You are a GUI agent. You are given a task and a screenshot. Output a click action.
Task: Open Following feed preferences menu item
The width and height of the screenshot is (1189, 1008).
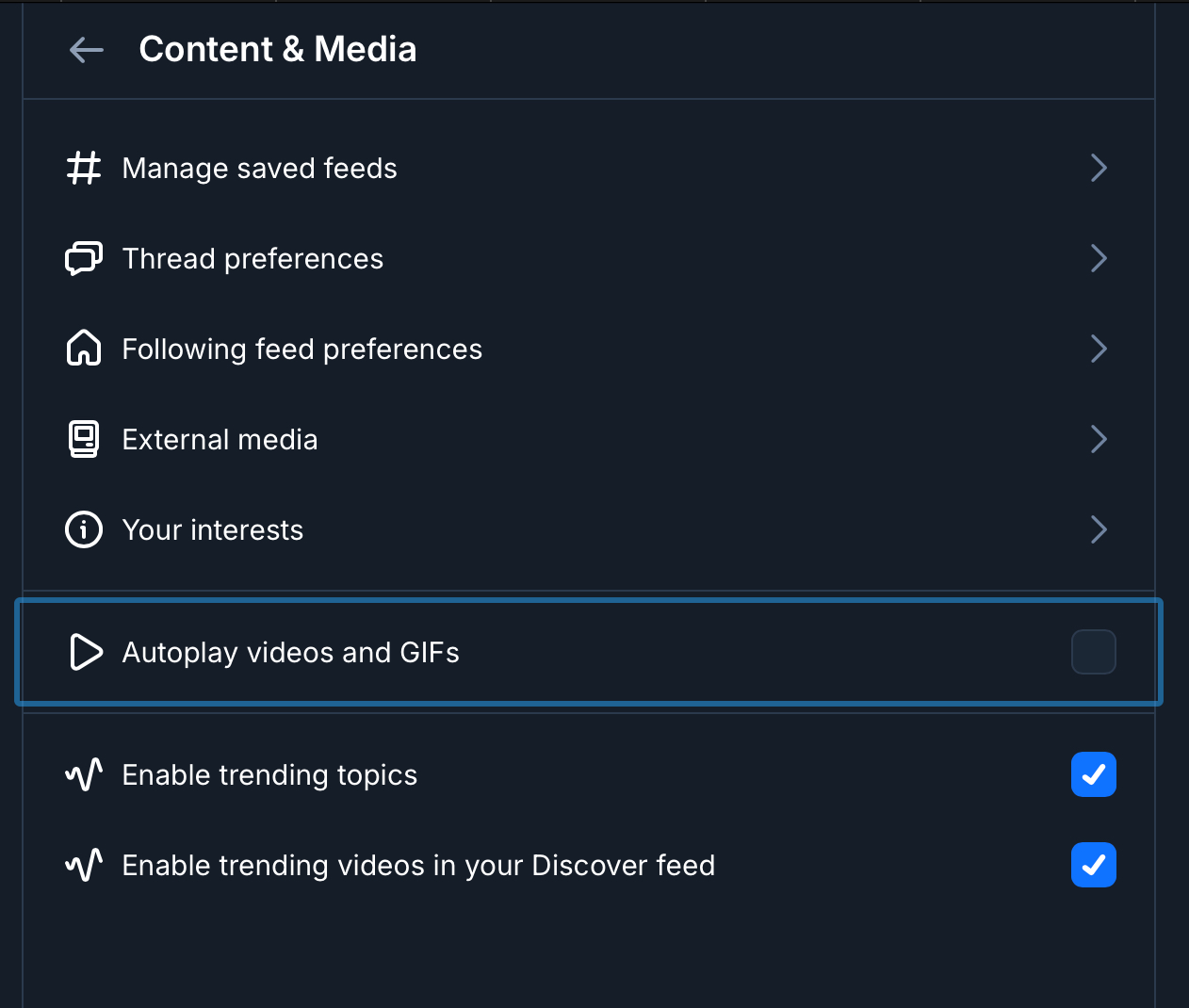pyautogui.click(x=301, y=350)
